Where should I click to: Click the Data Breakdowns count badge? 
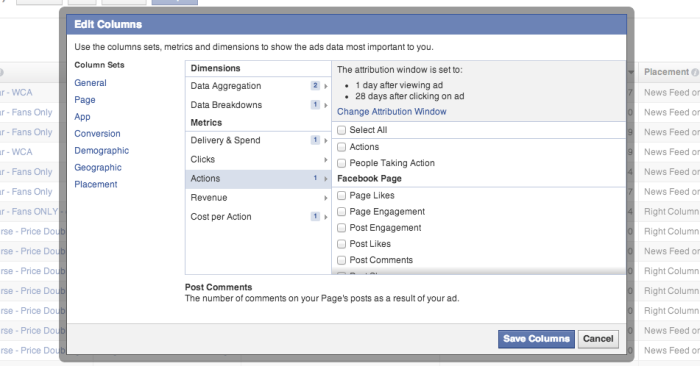click(315, 105)
